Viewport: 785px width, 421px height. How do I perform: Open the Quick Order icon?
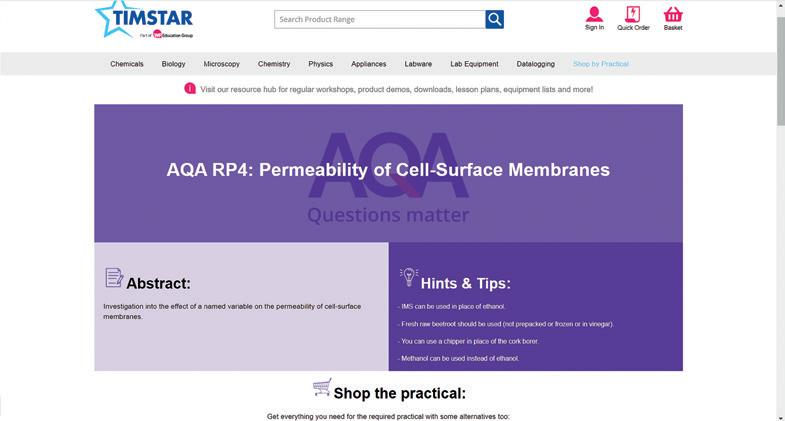633,14
